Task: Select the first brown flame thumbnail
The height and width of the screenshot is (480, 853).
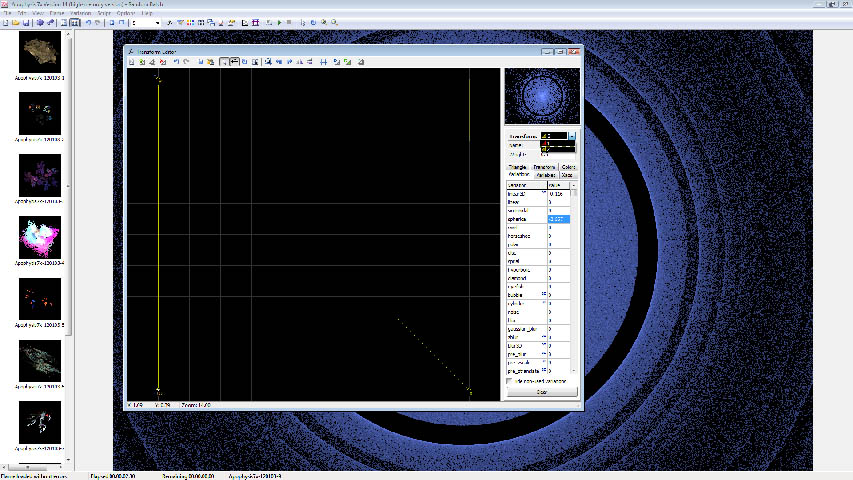Action: click(x=40, y=52)
